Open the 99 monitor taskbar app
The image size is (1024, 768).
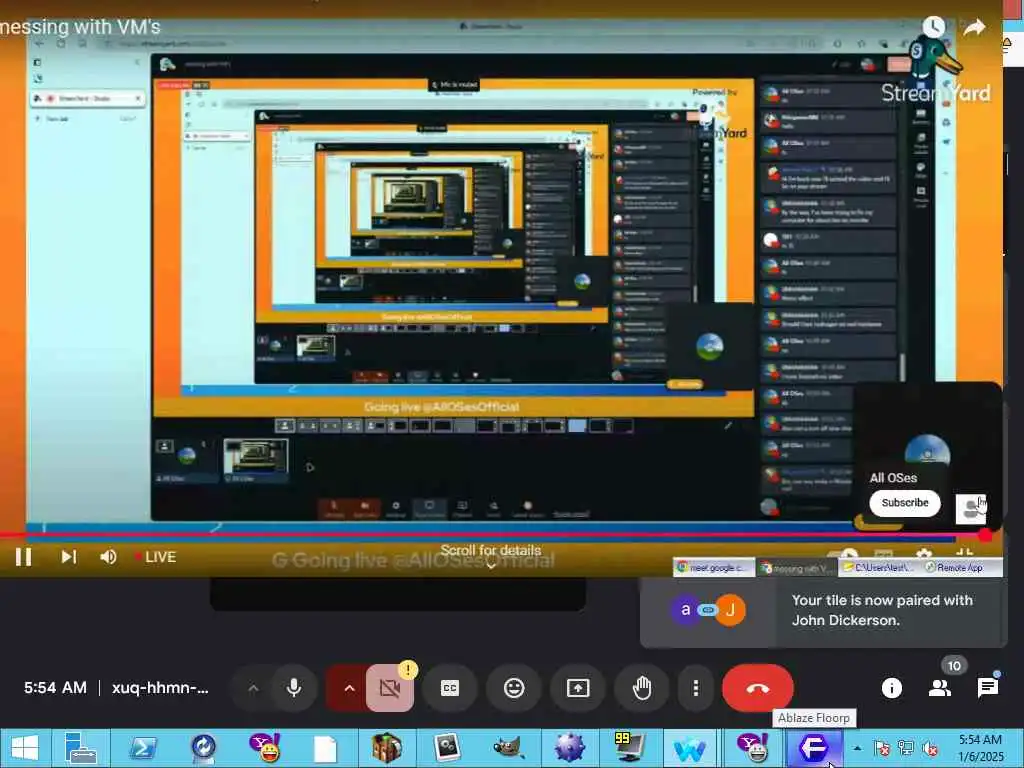click(630, 748)
